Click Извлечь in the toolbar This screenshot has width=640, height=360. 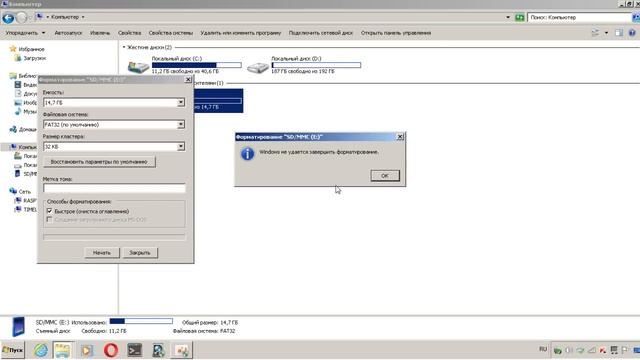[100, 33]
